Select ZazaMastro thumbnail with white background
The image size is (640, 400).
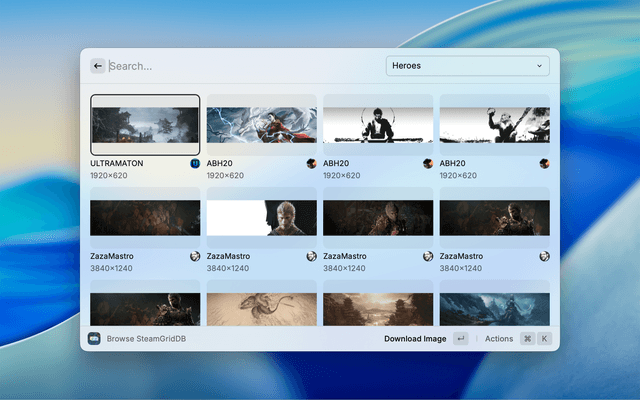(x=261, y=218)
